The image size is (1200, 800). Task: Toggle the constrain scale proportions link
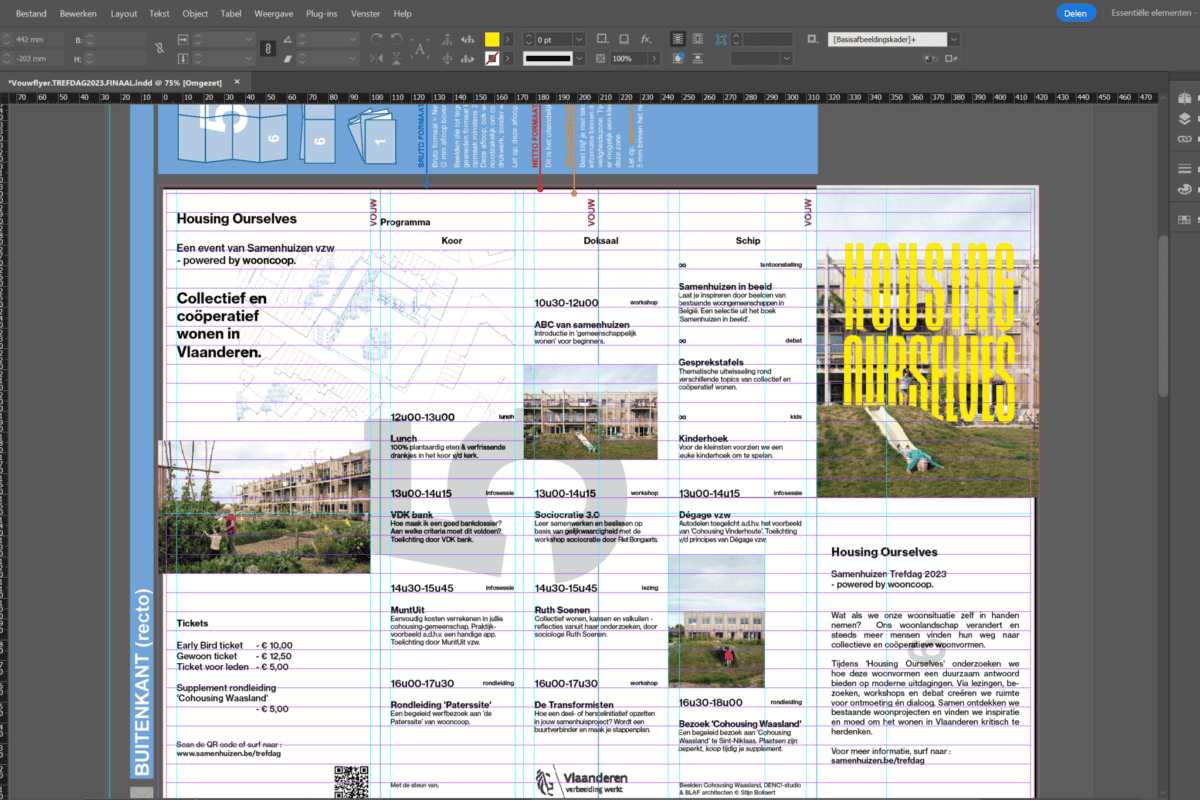pos(267,48)
